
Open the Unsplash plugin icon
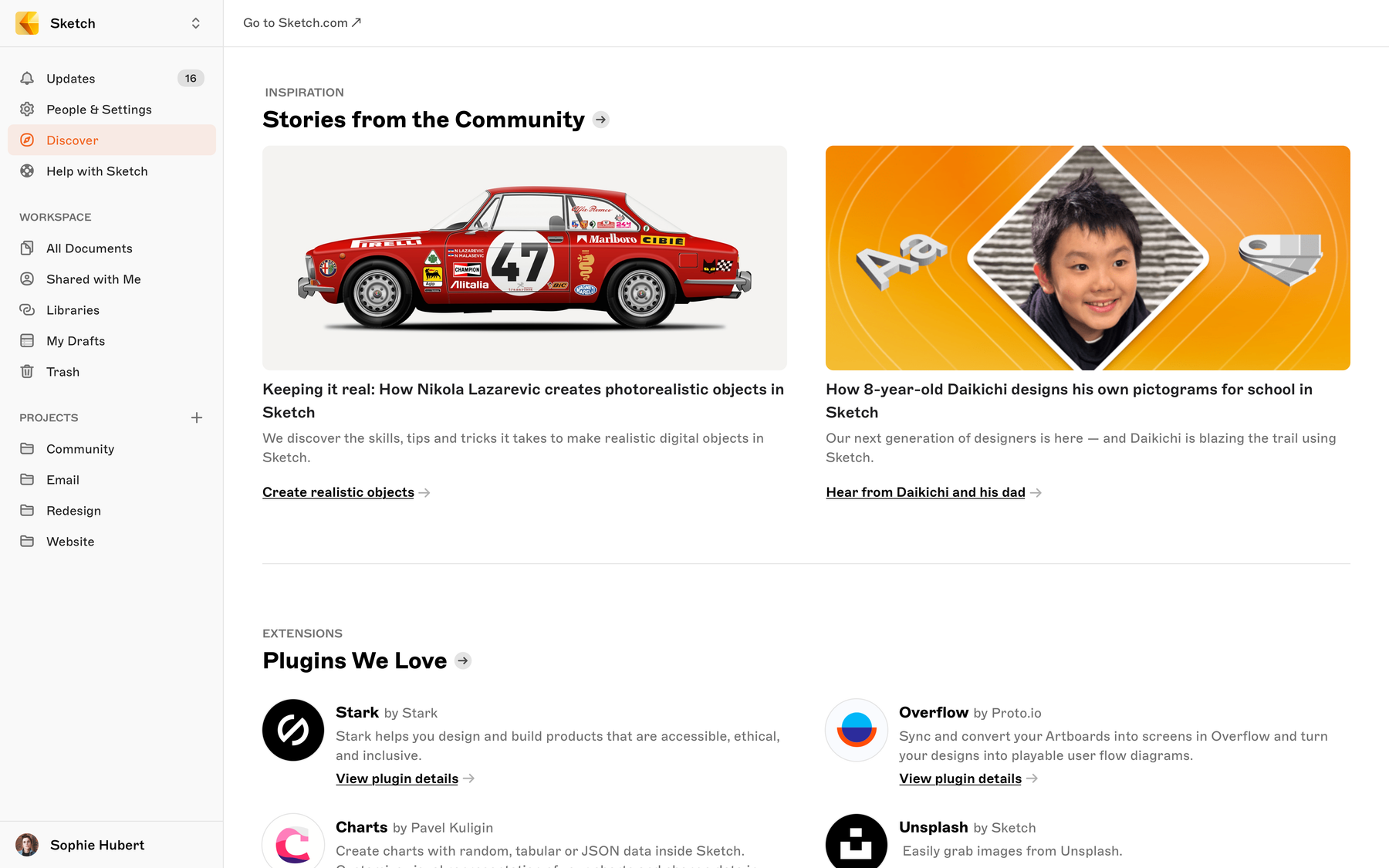click(x=857, y=841)
